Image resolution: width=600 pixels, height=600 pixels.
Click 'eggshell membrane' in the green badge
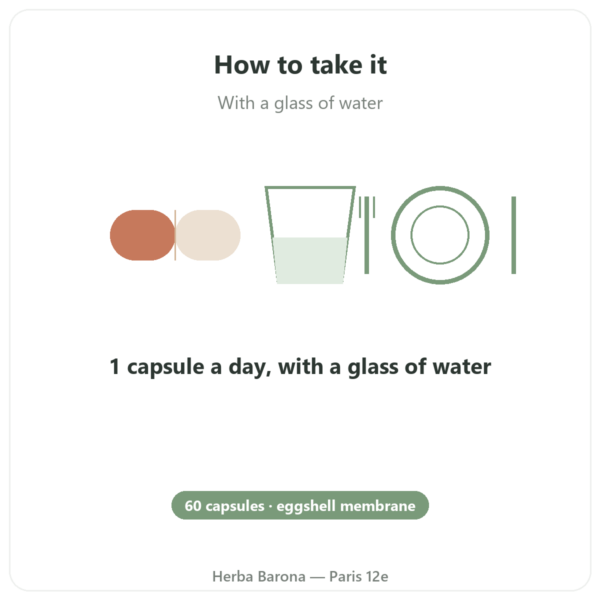tap(346, 506)
